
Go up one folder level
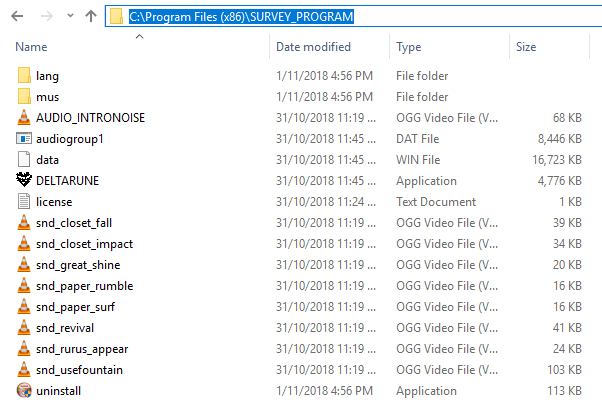click(x=91, y=16)
